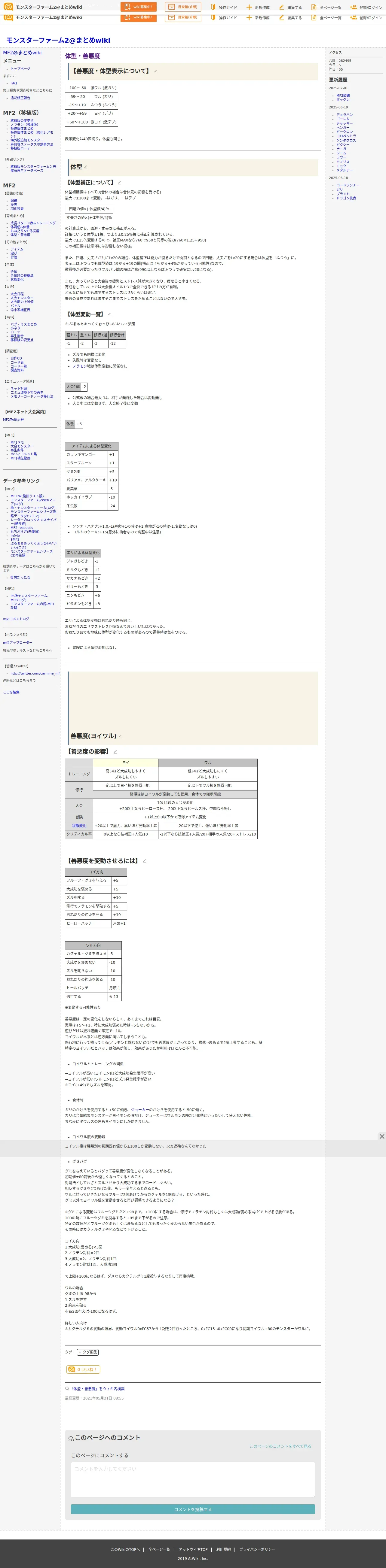Open wikiコメントログ link
This screenshot has height=1568, width=386.
click(x=16, y=619)
